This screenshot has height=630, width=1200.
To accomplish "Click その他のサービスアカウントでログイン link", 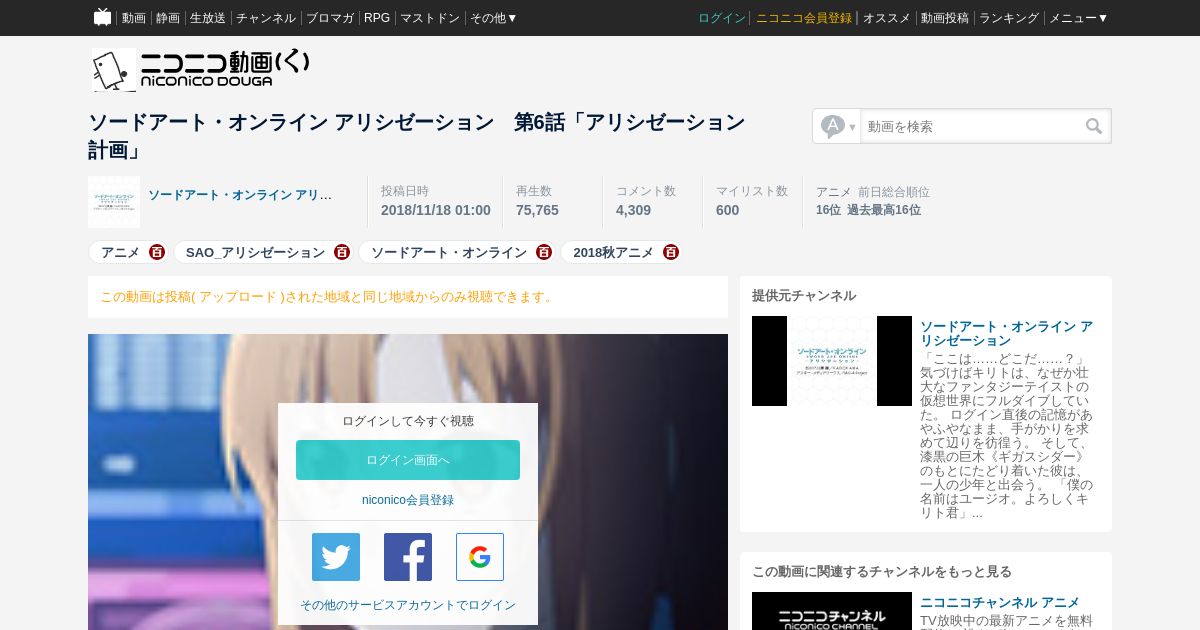I will click(x=408, y=605).
